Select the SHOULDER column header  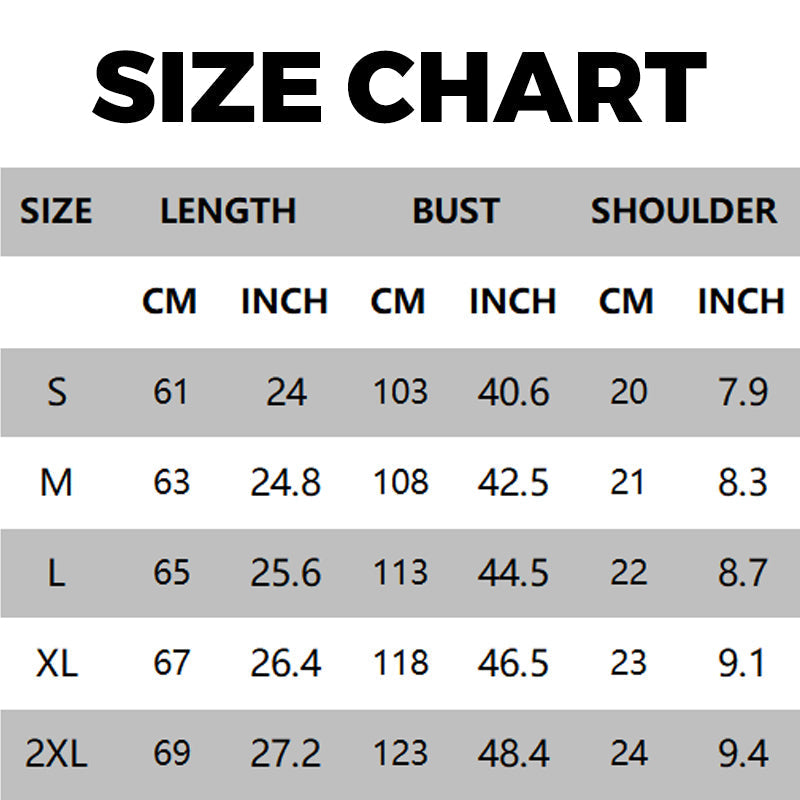[x=683, y=211]
